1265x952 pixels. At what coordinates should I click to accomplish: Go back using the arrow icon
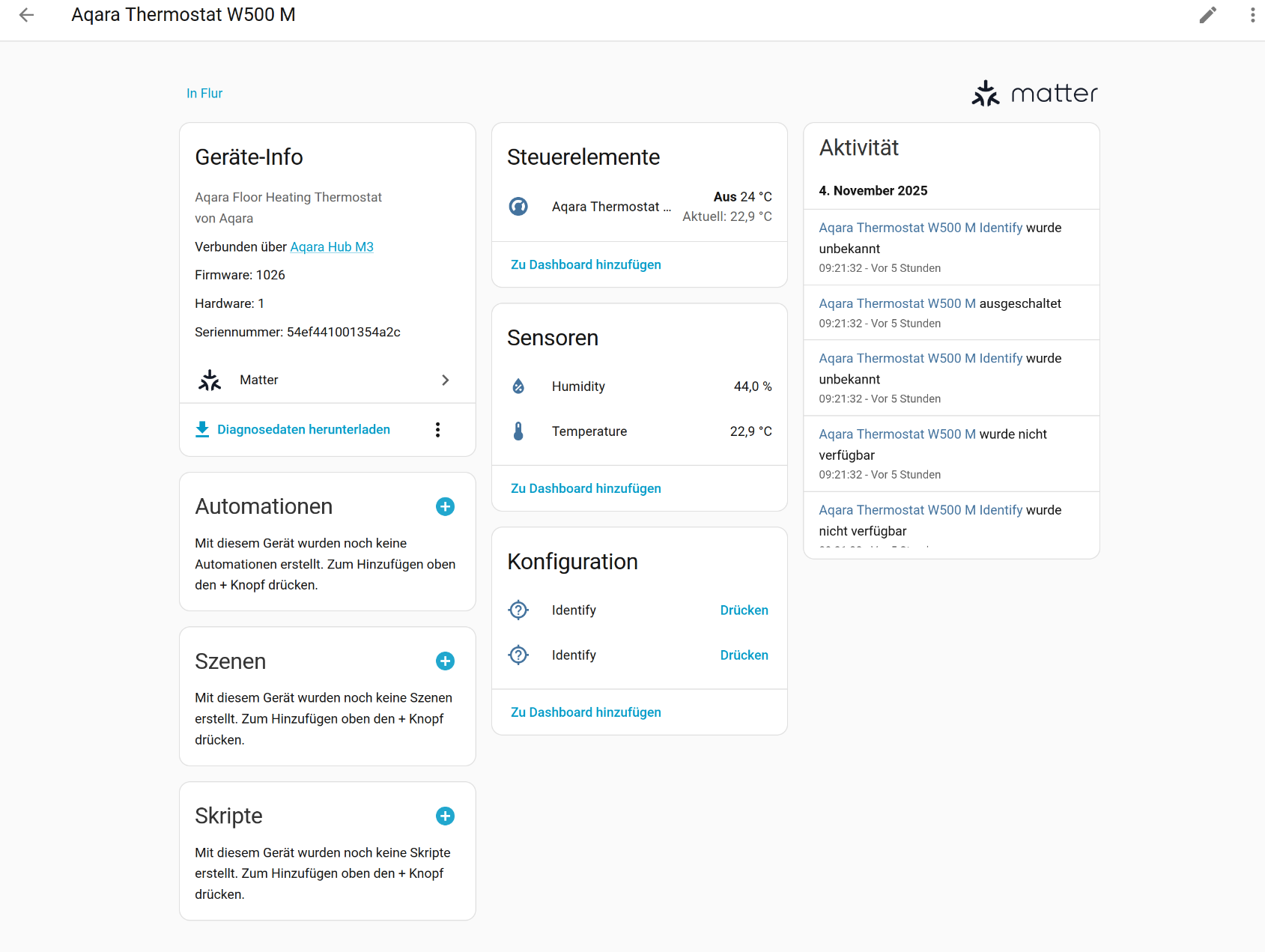pos(27,15)
